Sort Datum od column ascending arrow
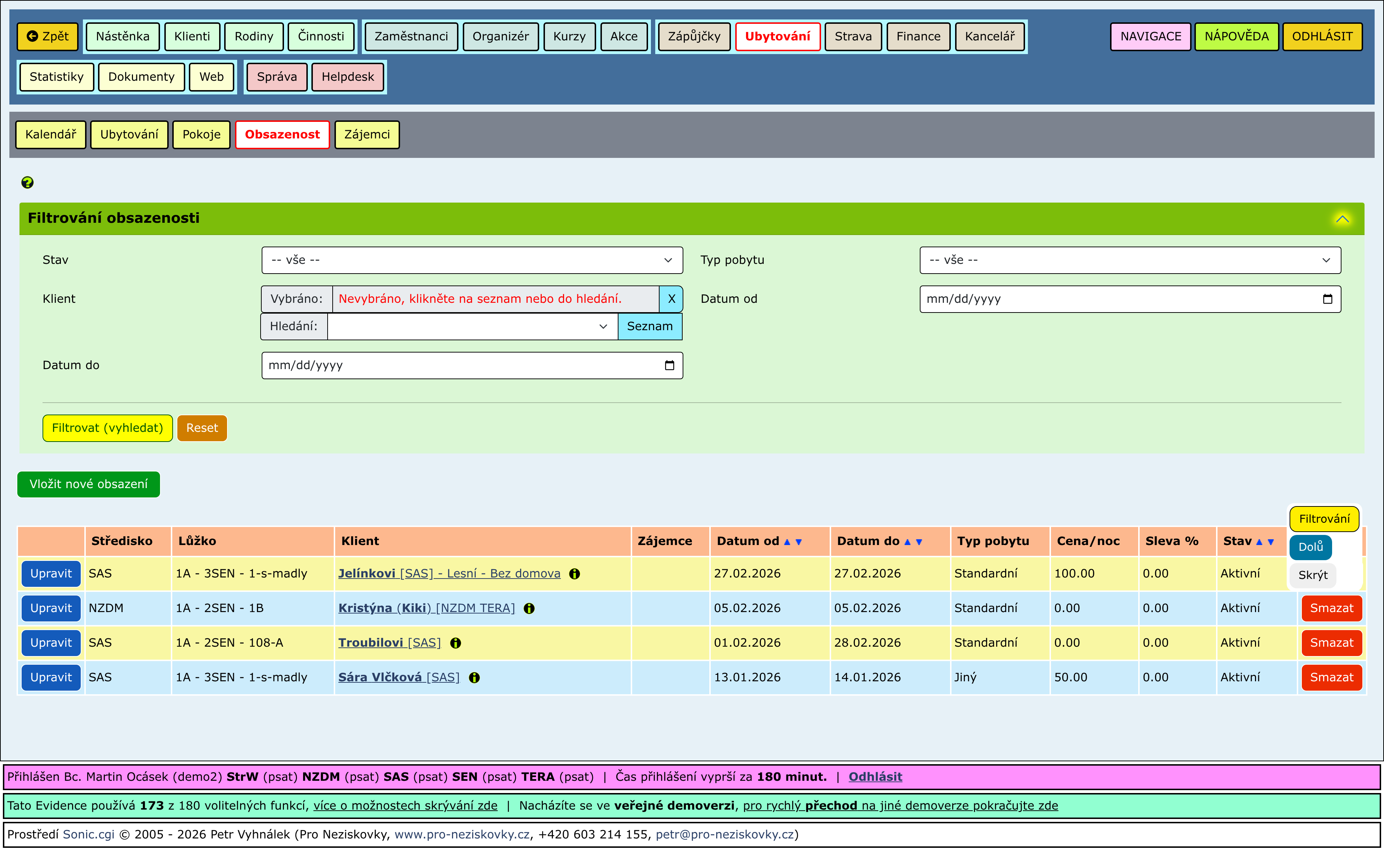Image resolution: width=1384 pixels, height=868 pixels. click(x=787, y=542)
